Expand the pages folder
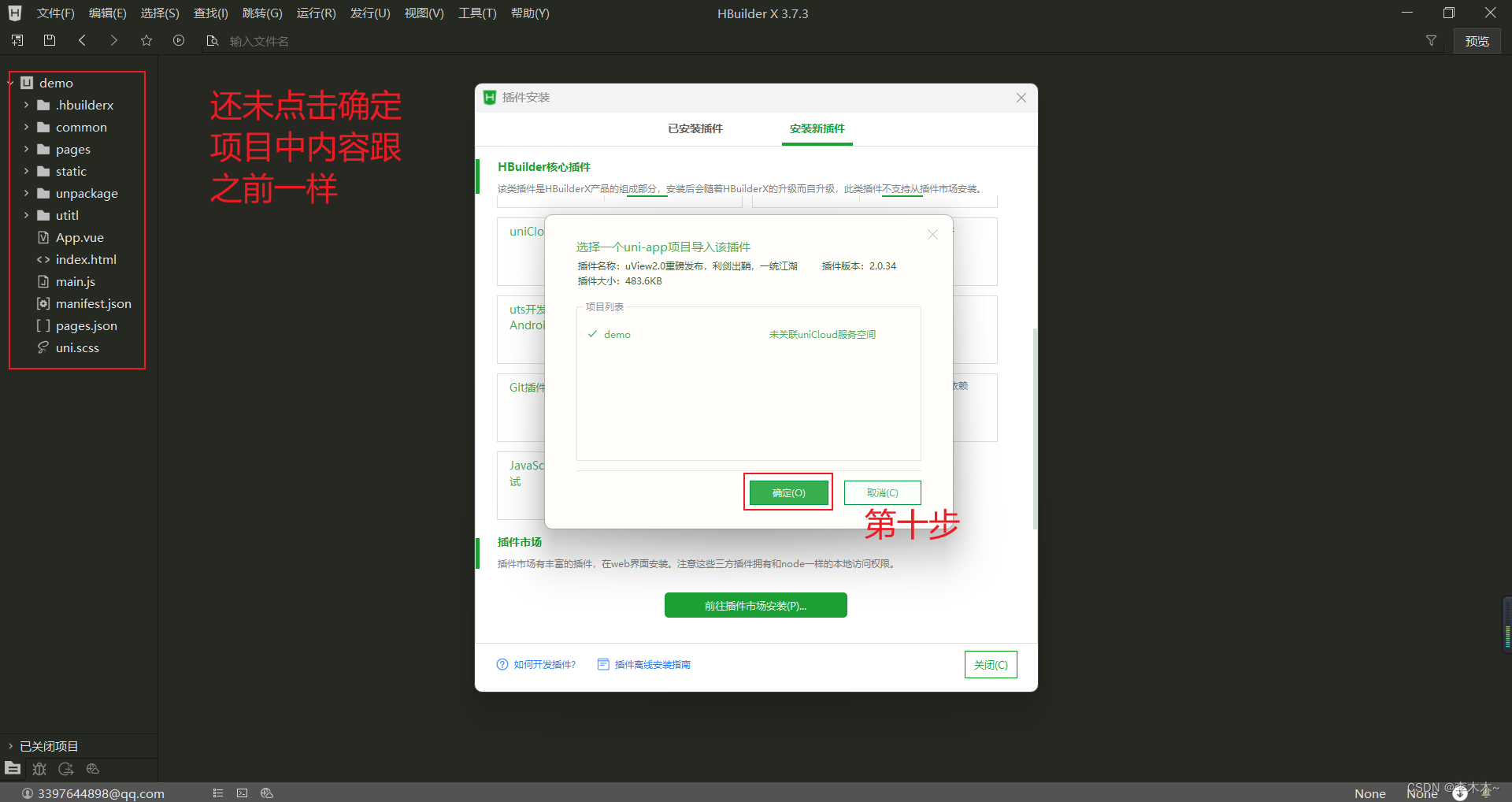The image size is (1512, 802). (26, 149)
